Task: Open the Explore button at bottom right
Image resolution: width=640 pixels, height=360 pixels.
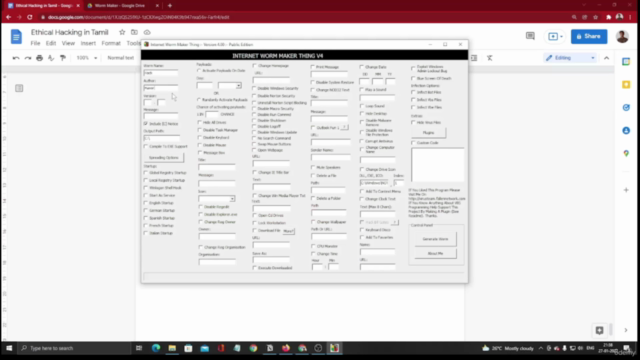Action: pos(599,330)
